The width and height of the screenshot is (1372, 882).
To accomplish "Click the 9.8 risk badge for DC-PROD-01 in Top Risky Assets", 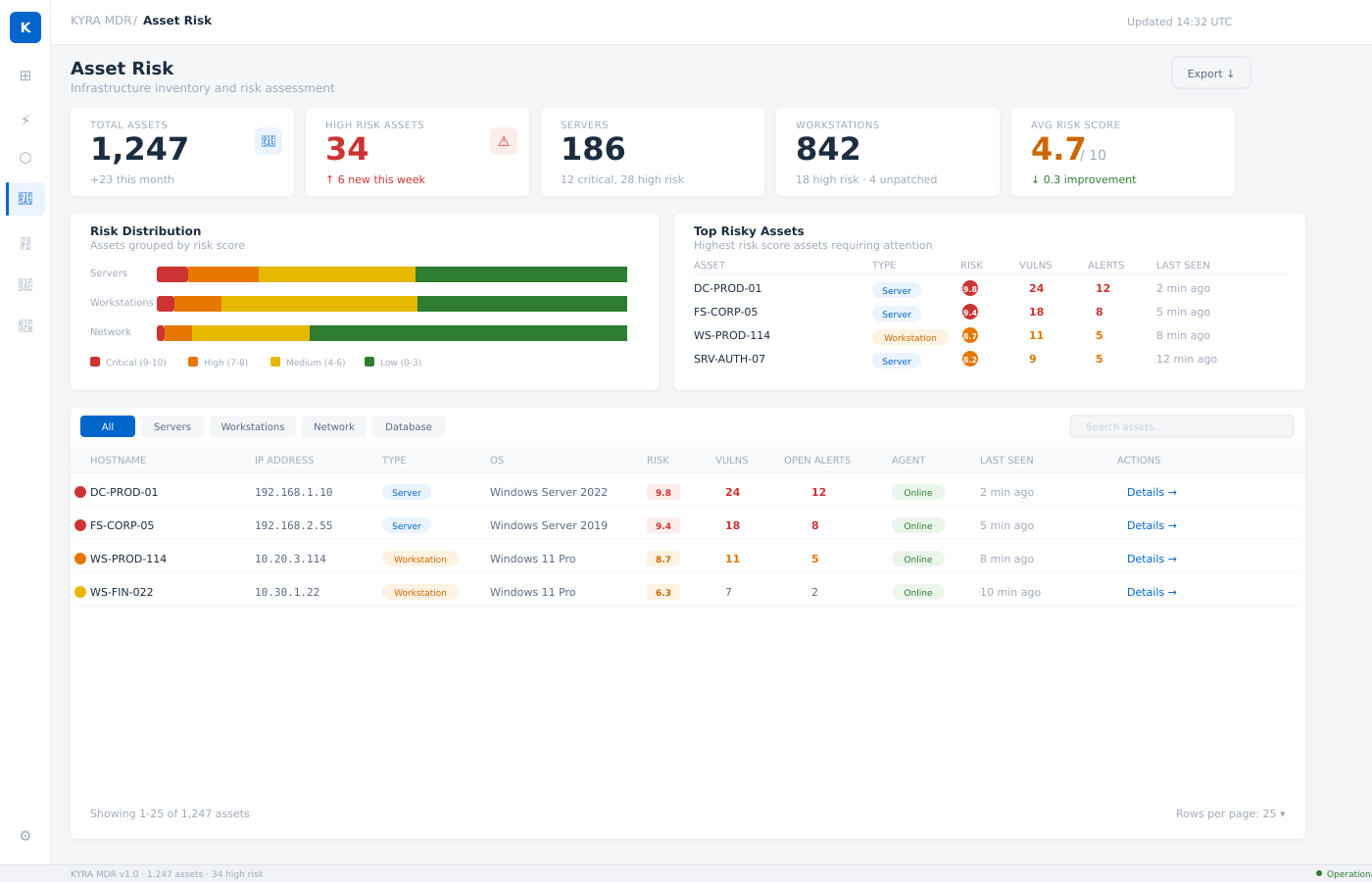I will coord(970,288).
